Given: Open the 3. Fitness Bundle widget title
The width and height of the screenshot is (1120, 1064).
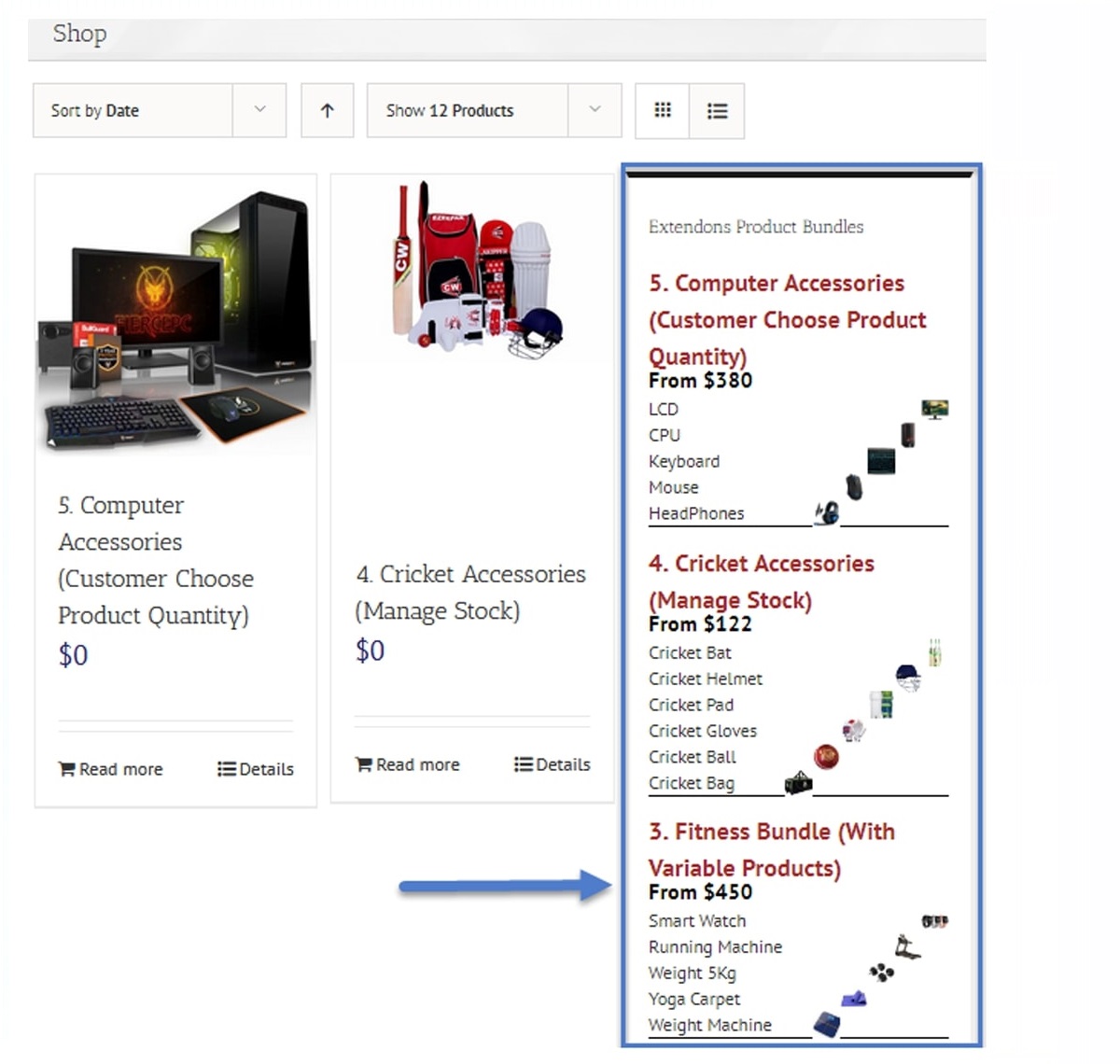Looking at the screenshot, I should click(772, 849).
